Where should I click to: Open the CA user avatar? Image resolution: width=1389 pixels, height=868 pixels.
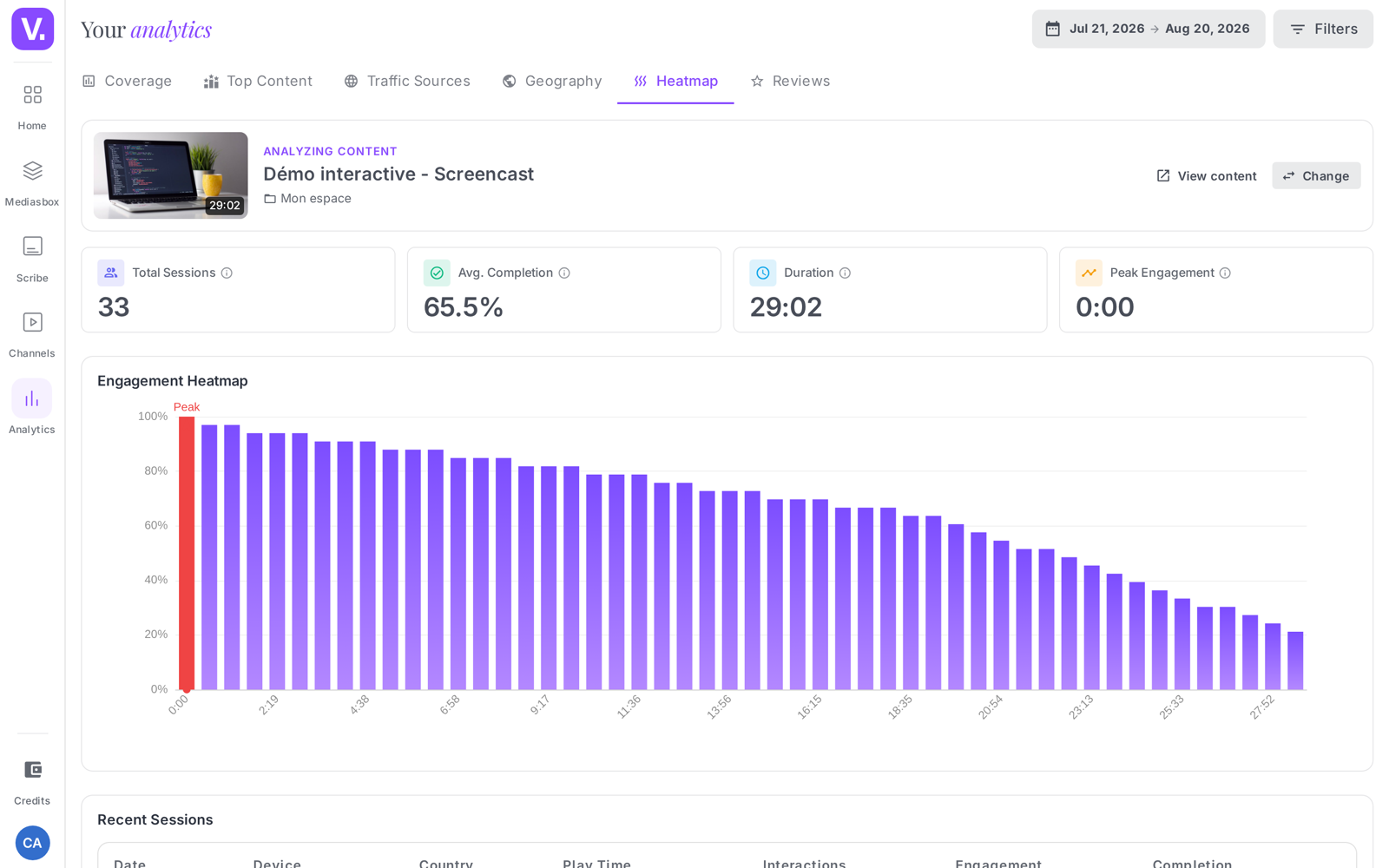[32, 843]
